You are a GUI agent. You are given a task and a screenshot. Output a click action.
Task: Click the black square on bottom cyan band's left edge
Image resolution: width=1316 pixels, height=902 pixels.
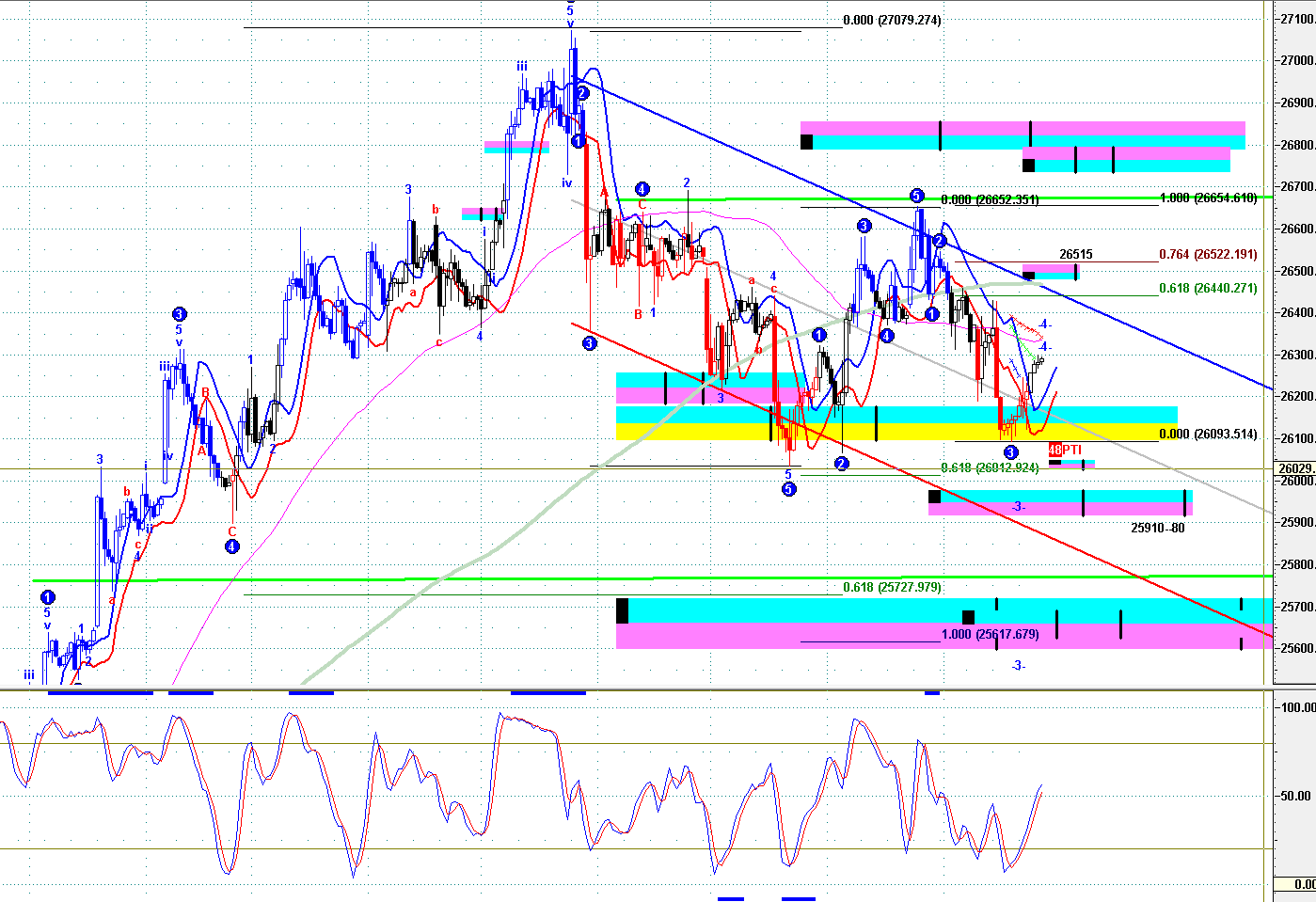622,609
